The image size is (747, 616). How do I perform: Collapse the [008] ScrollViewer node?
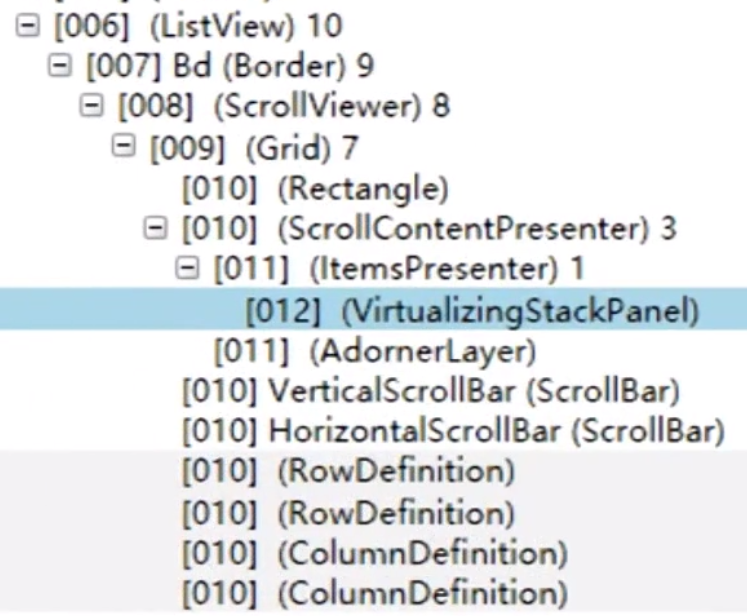pyautogui.click(x=91, y=107)
